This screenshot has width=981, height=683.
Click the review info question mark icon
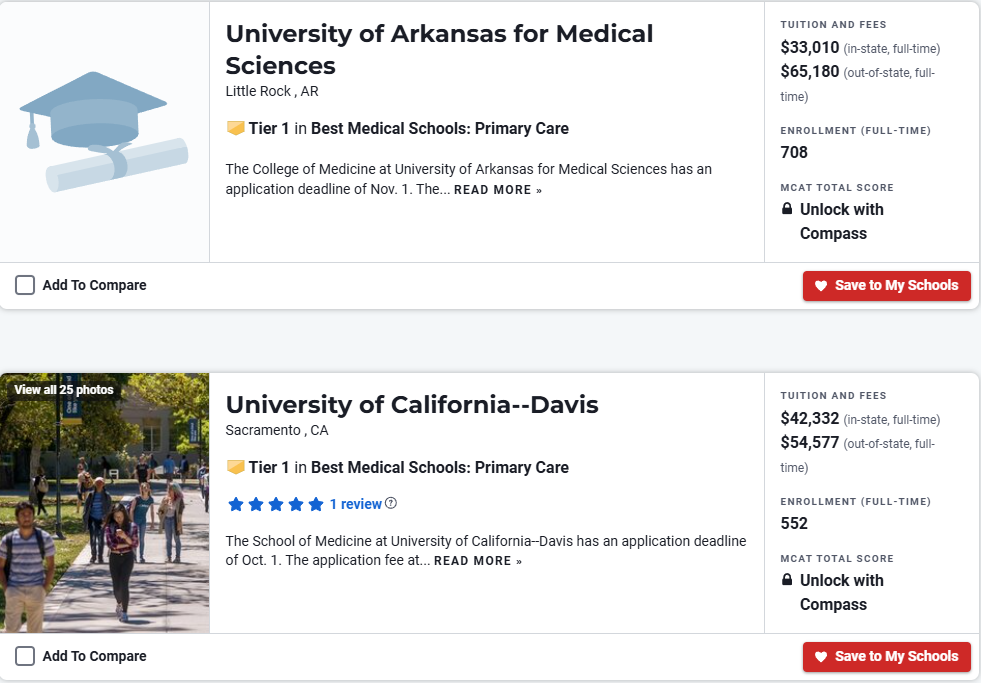pyautogui.click(x=391, y=504)
